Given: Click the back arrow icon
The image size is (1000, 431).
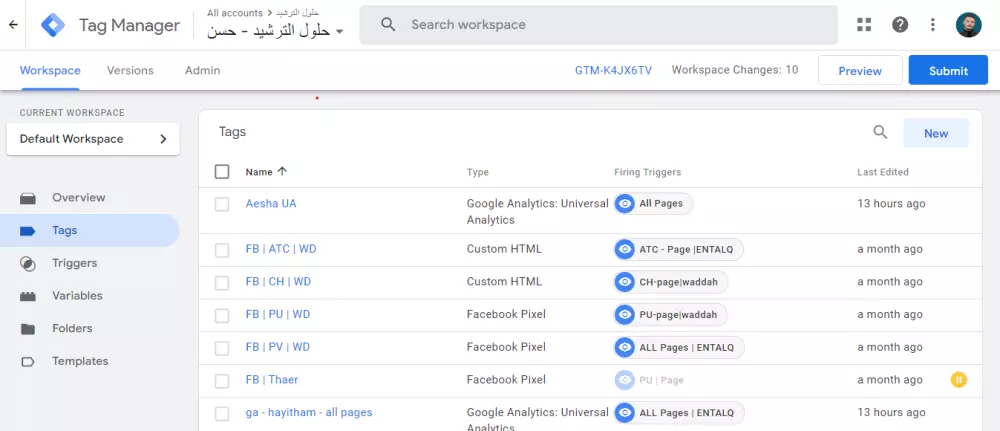Looking at the screenshot, I should 13,25.
